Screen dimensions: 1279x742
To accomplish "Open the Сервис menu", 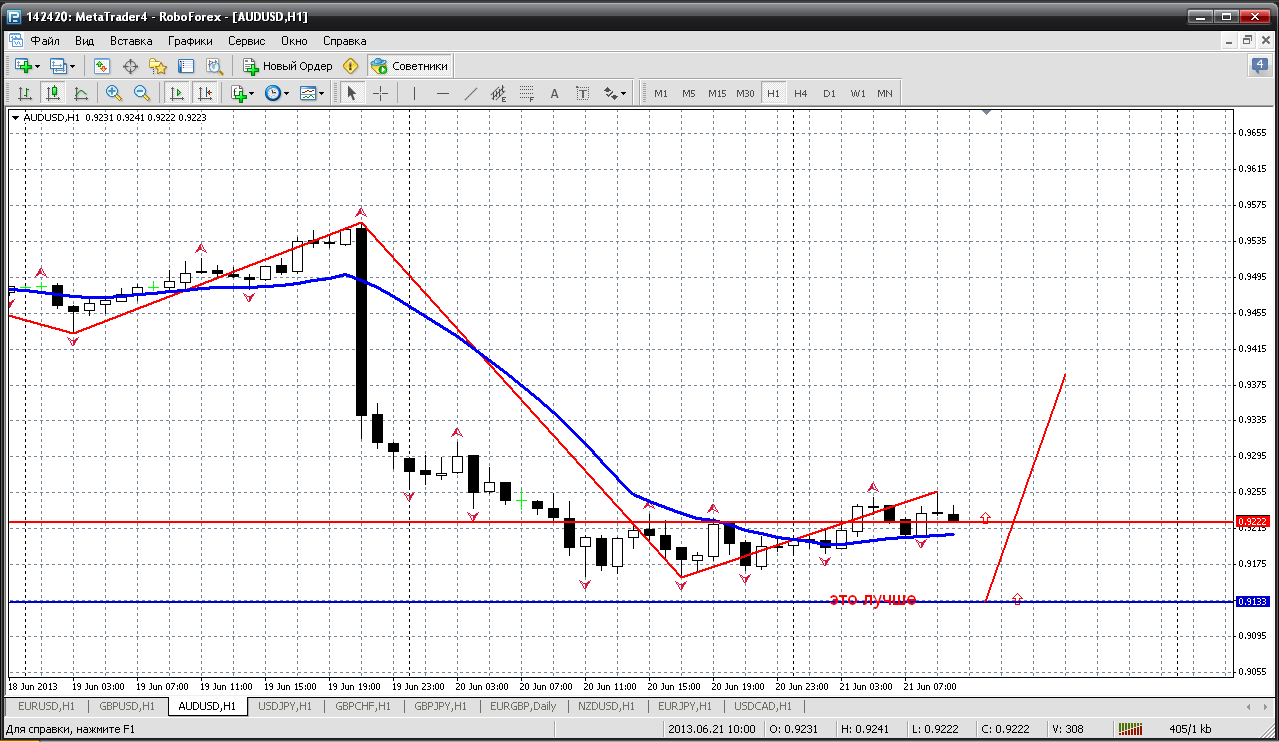I will 246,41.
